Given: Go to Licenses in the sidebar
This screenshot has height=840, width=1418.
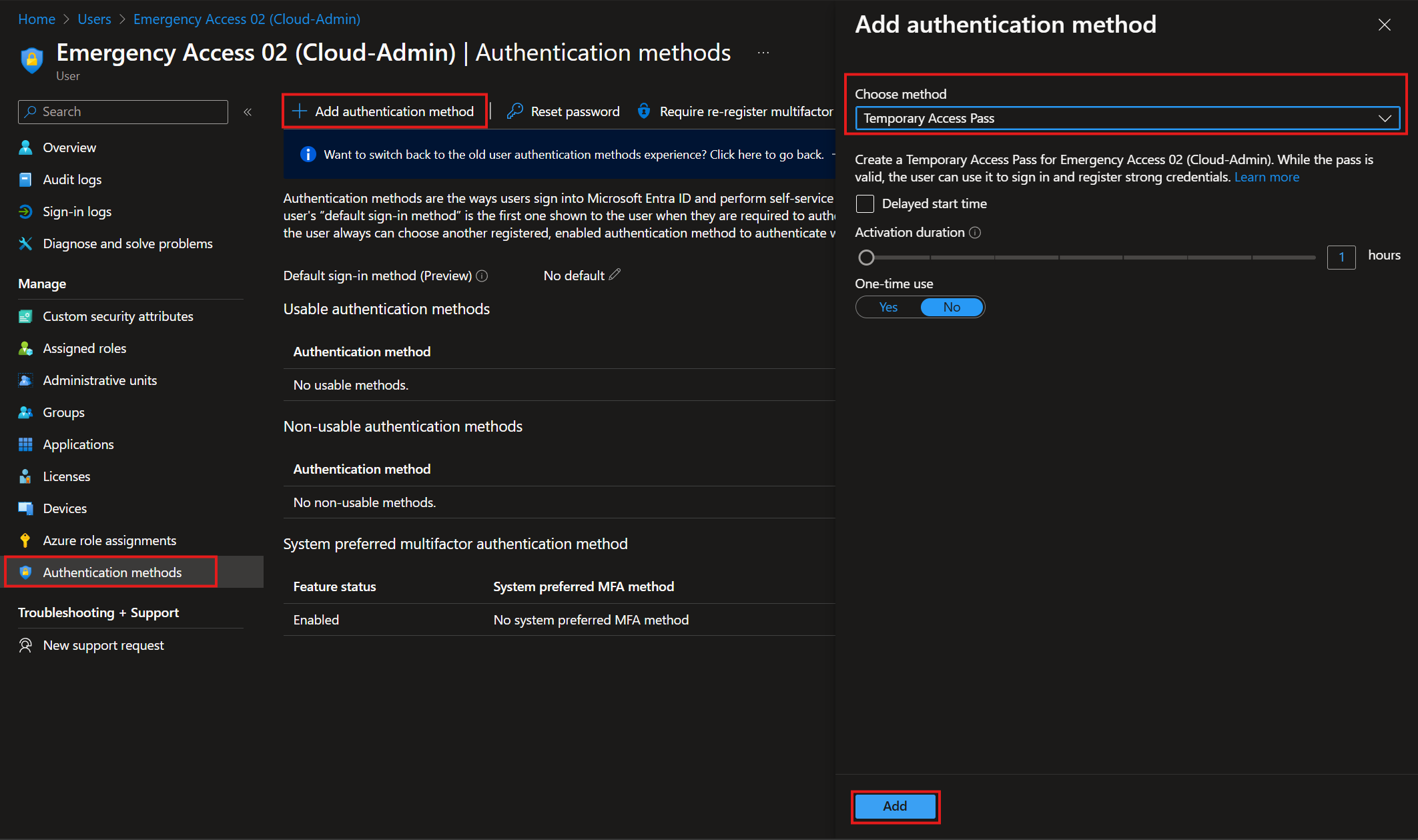Looking at the screenshot, I should pyautogui.click(x=66, y=476).
